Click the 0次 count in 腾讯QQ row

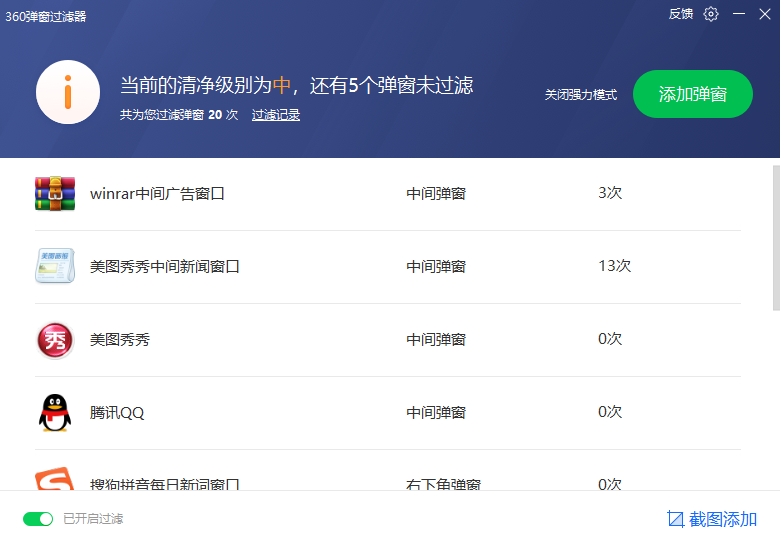tap(610, 412)
